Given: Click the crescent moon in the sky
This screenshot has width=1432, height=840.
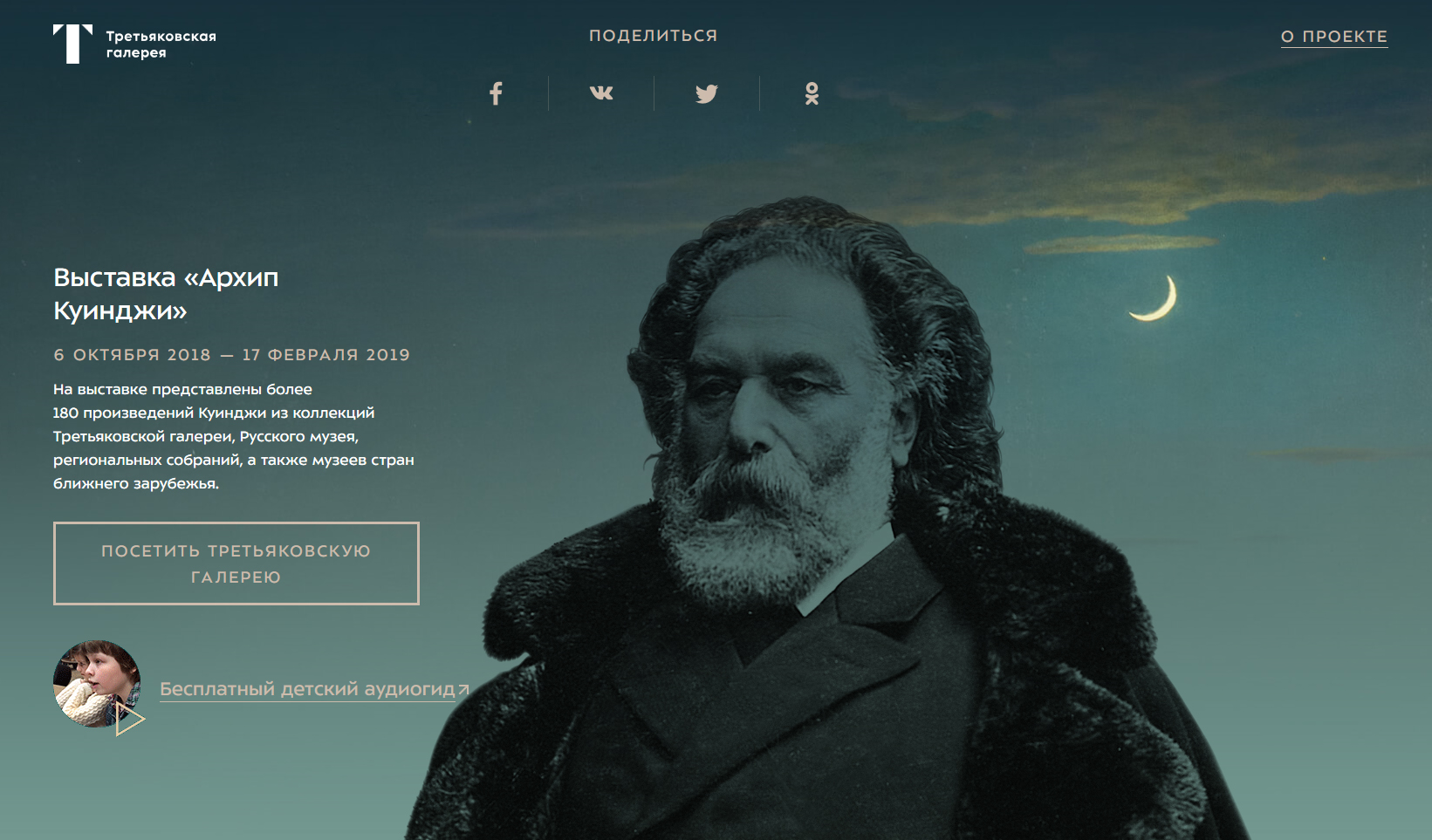Looking at the screenshot, I should click(x=1156, y=298).
